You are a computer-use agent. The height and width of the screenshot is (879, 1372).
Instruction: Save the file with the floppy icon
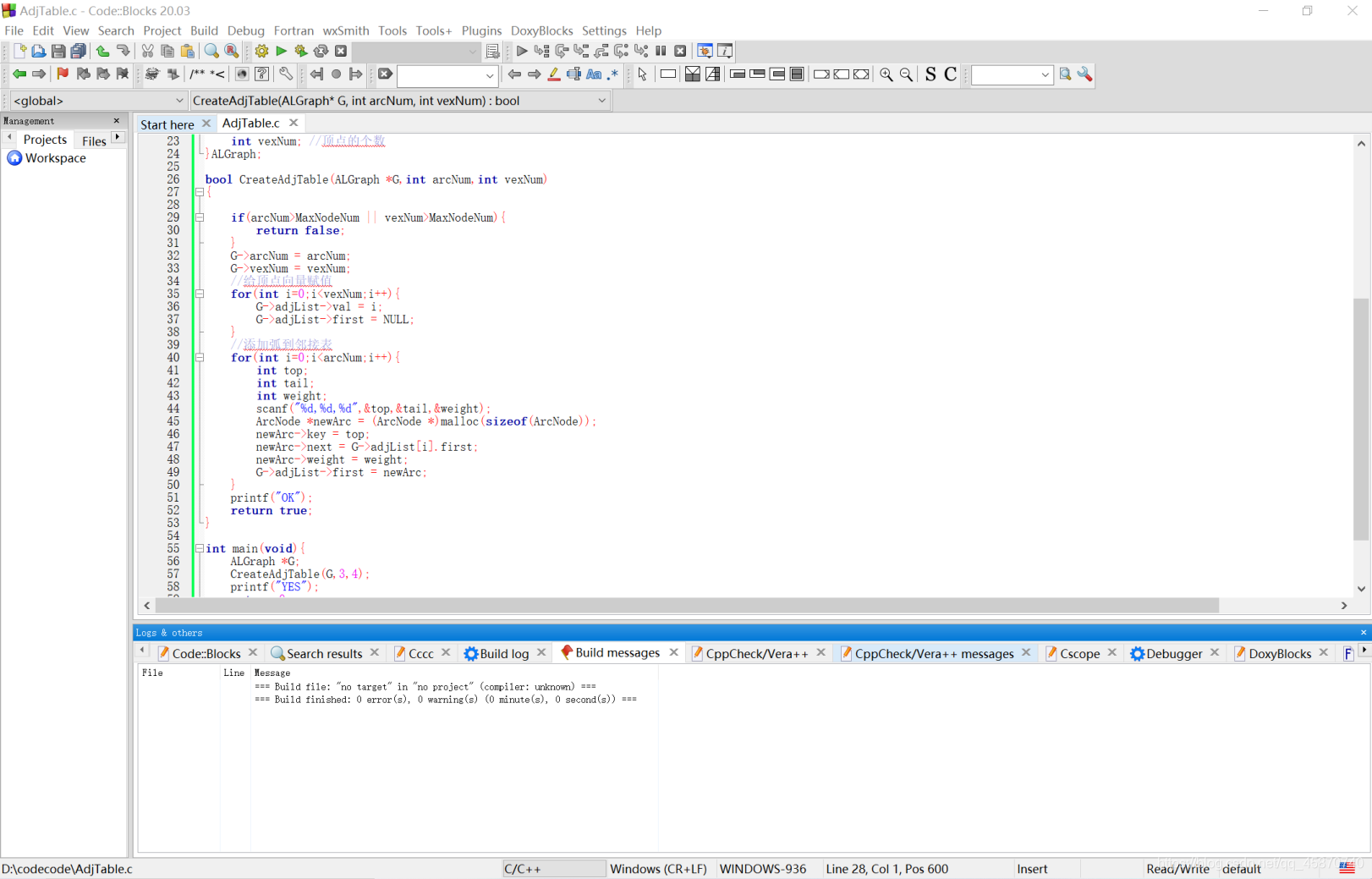pyautogui.click(x=58, y=52)
